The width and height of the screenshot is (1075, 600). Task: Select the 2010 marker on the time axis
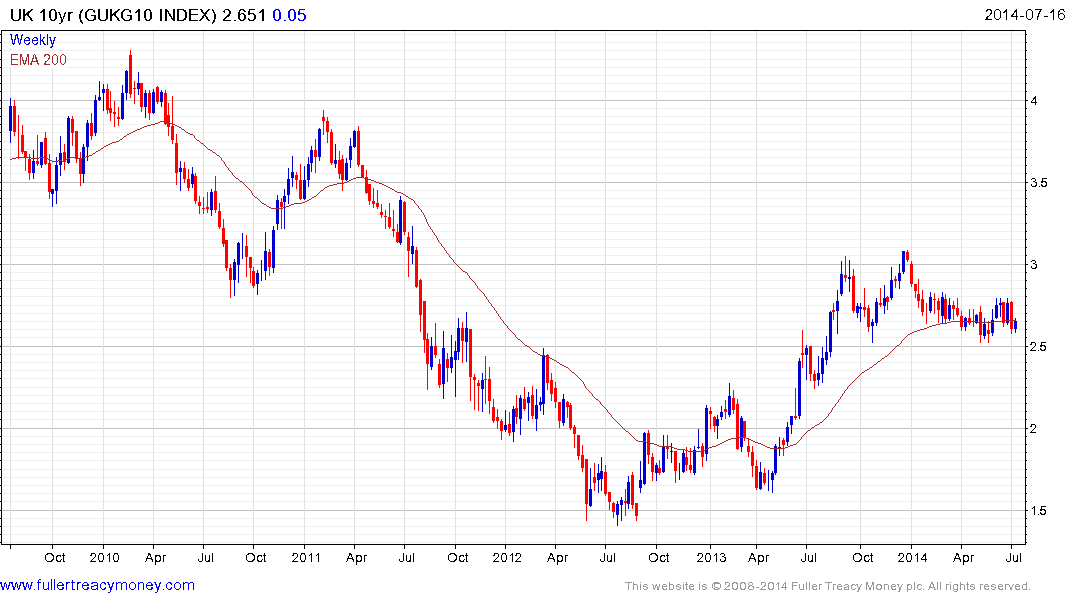[x=104, y=557]
